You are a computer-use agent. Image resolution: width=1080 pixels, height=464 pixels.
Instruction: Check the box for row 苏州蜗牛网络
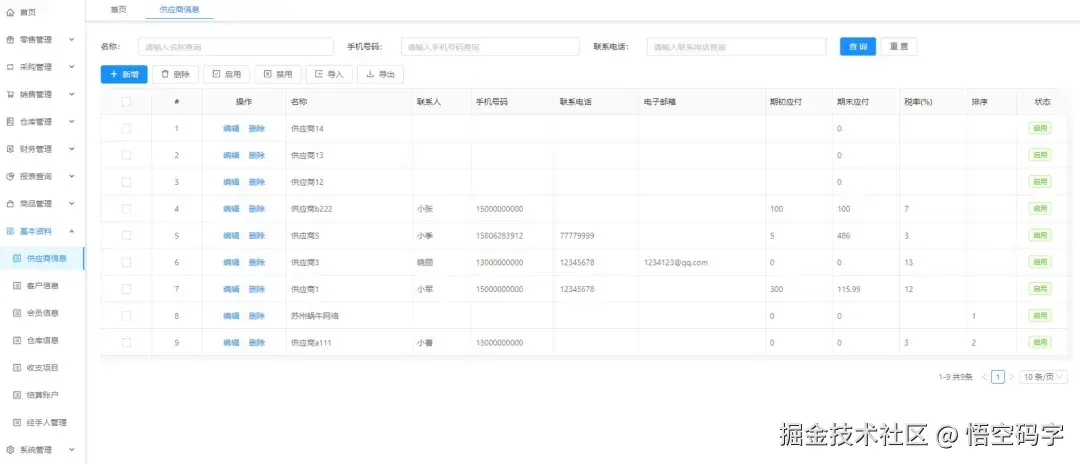point(126,316)
